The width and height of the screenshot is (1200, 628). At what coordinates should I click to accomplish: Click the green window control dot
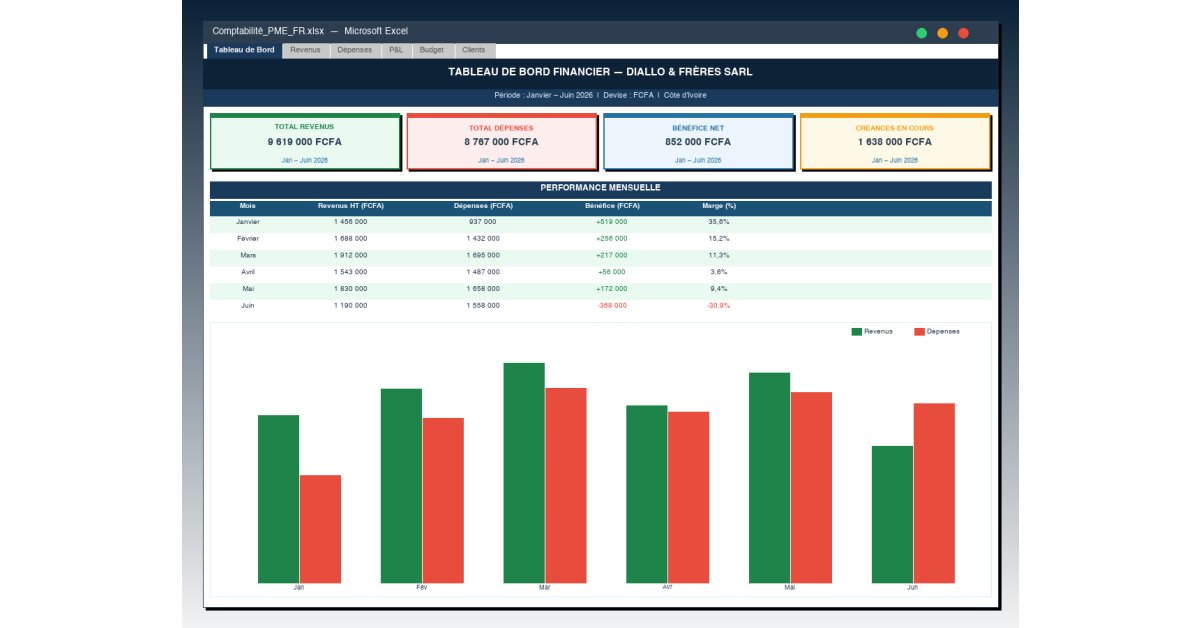point(921,33)
